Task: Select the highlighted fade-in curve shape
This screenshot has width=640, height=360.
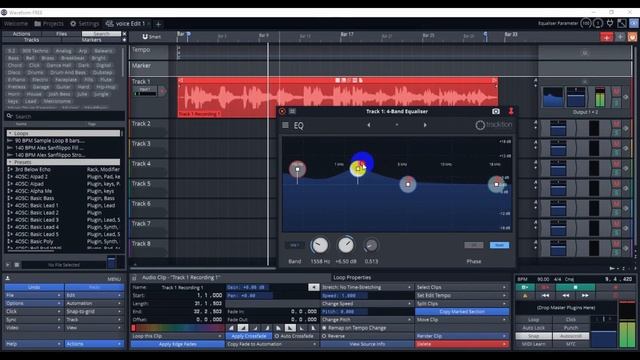Action: [243, 328]
